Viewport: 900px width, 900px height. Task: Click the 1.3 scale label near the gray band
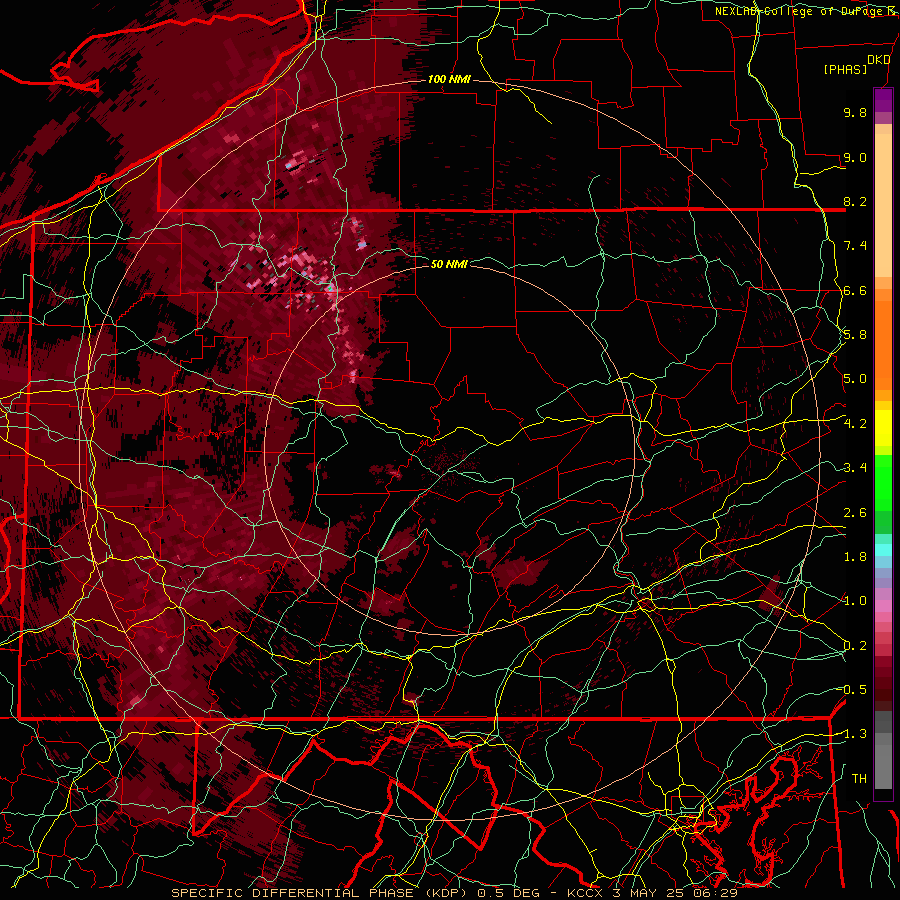coord(855,735)
